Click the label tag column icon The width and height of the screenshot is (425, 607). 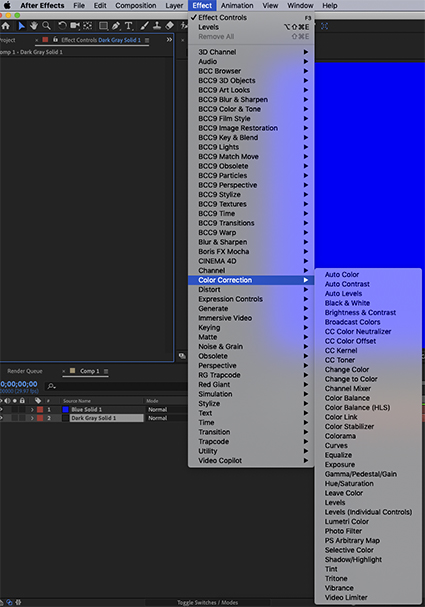click(38, 401)
